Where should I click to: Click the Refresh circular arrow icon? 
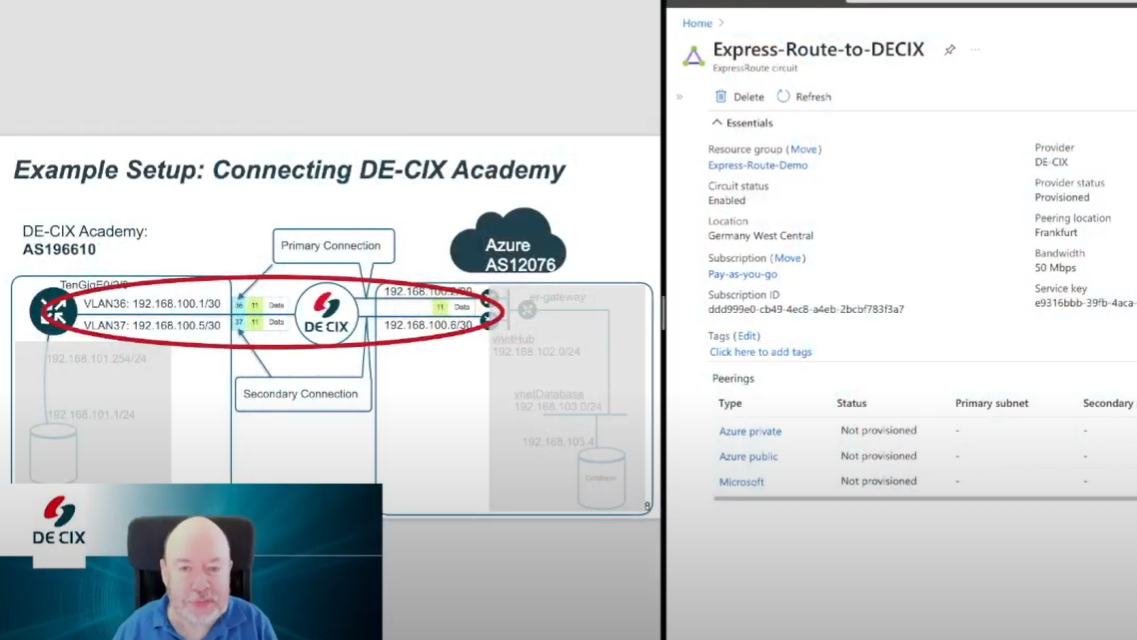pos(783,96)
